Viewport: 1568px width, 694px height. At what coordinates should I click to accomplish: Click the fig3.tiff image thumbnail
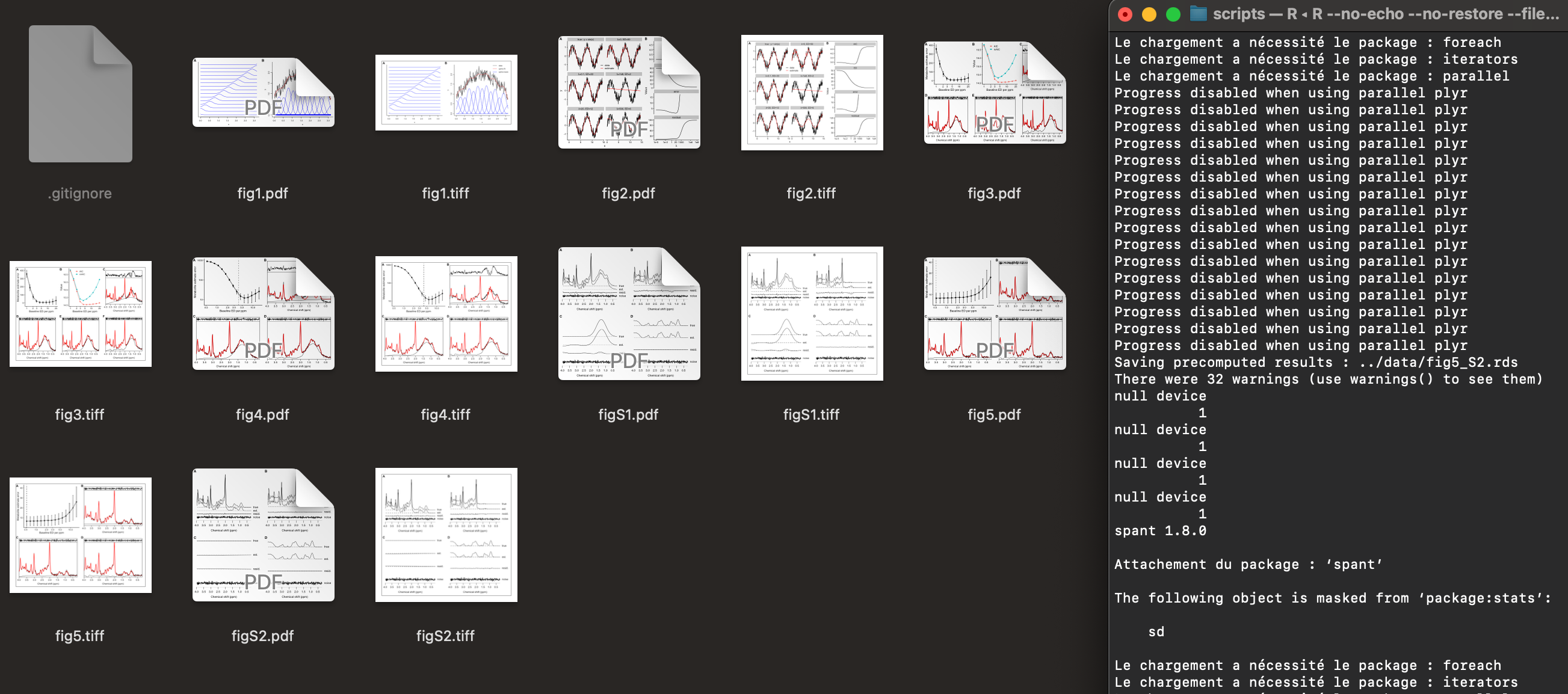[81, 313]
